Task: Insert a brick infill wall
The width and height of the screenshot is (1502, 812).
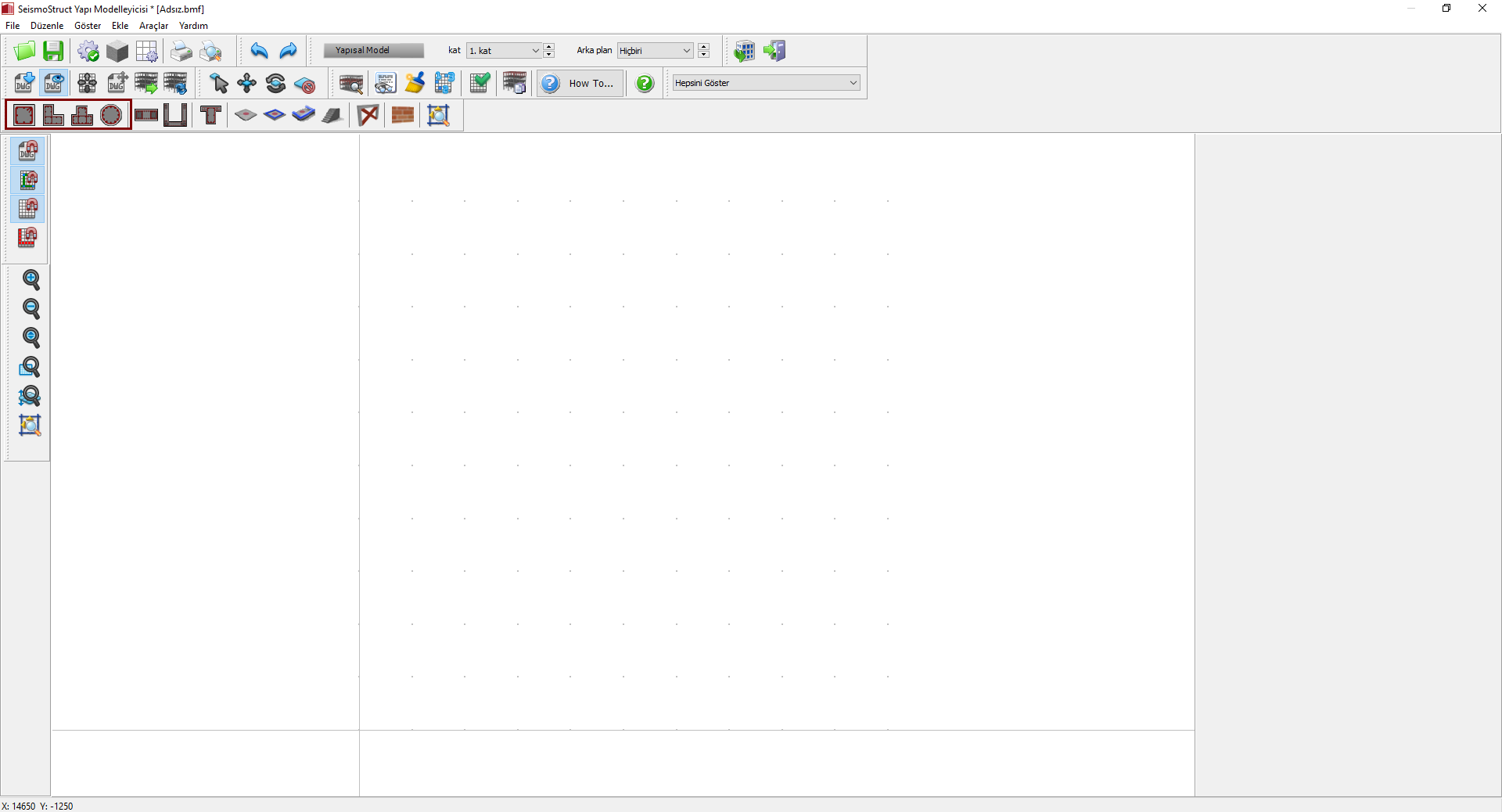Action: coord(403,115)
